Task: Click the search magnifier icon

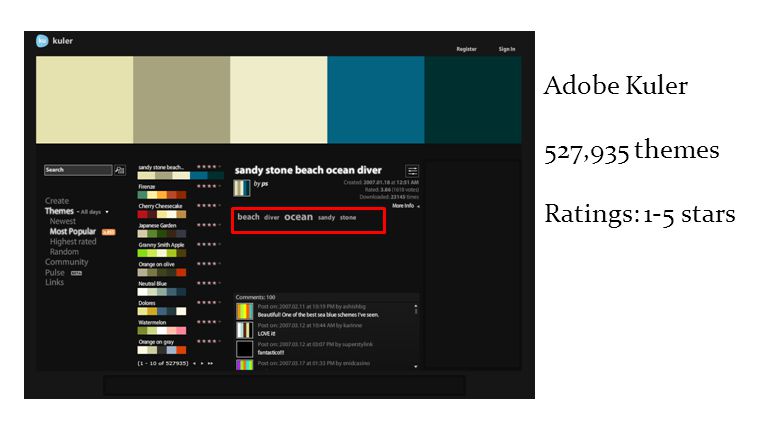Action: [x=120, y=170]
